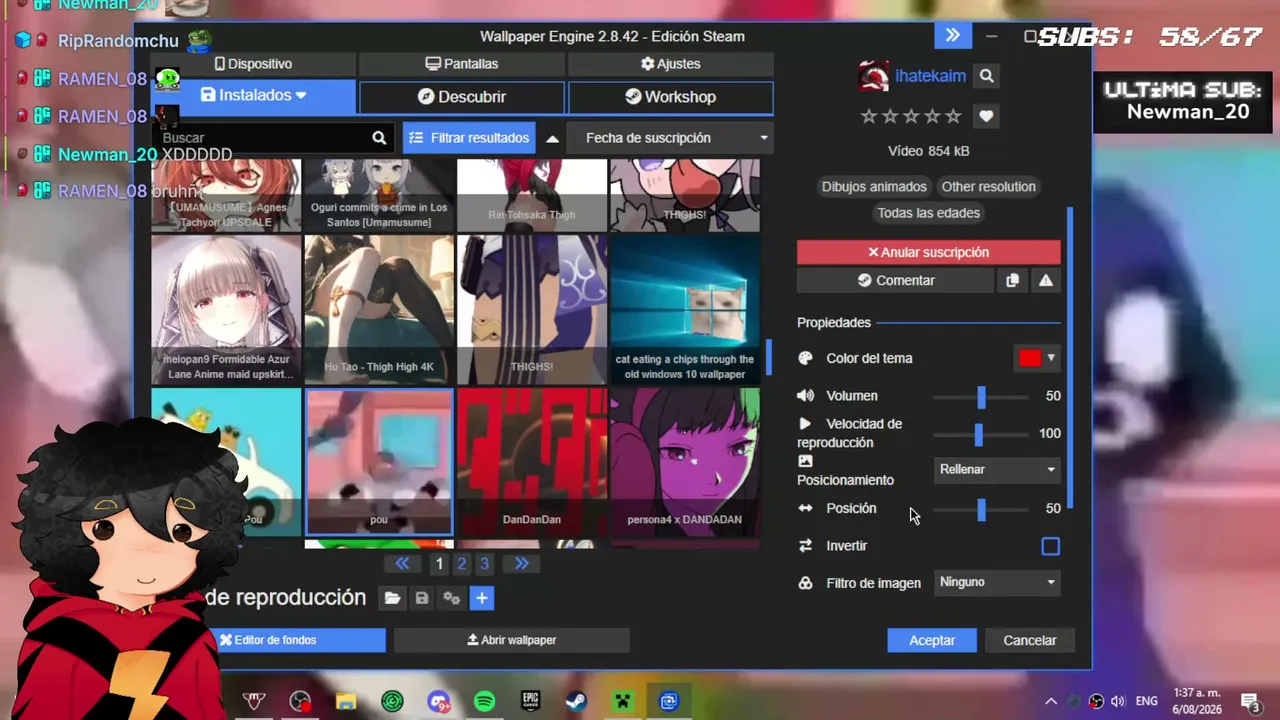Open Minecraft from the taskbar
This screenshot has width=1280, height=720.
[622, 701]
